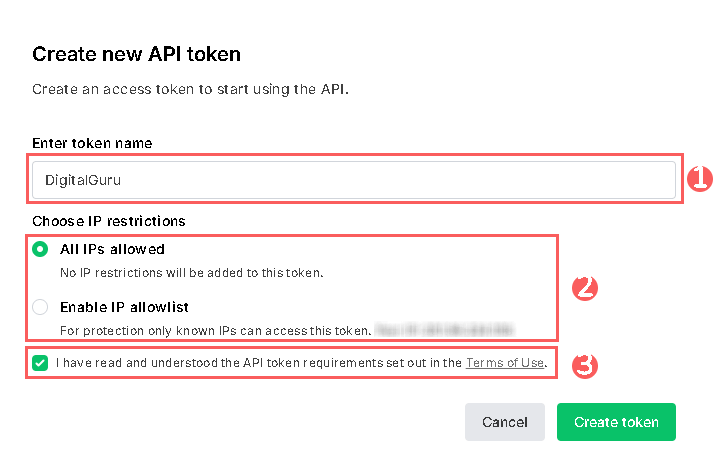
Task: Click the green Create token button
Action: tap(616, 422)
